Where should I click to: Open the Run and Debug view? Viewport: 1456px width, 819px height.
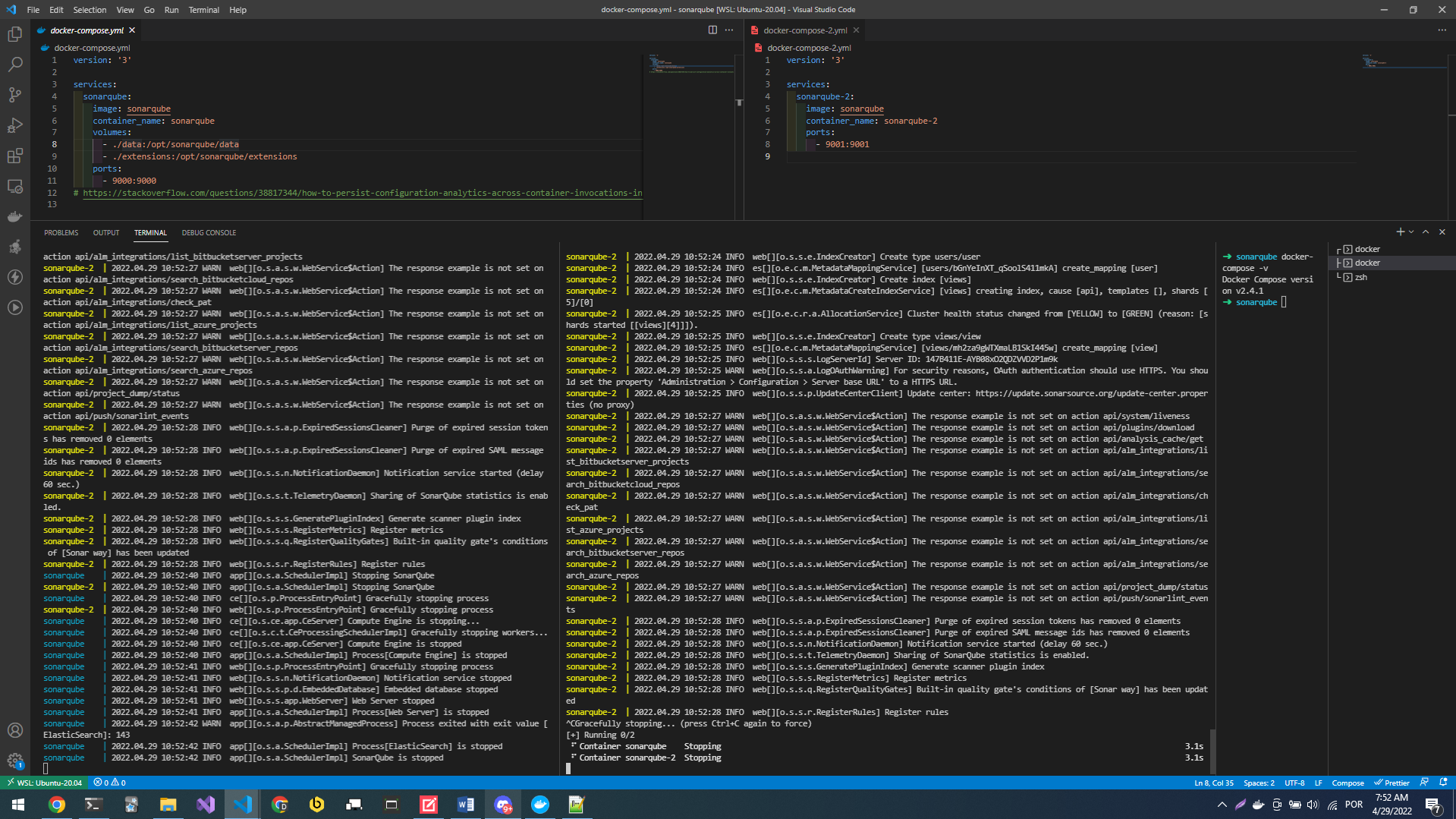tap(14, 125)
